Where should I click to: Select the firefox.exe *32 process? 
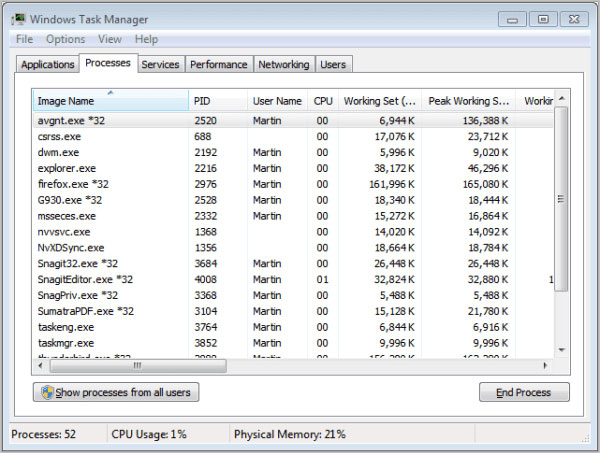(x=293, y=184)
